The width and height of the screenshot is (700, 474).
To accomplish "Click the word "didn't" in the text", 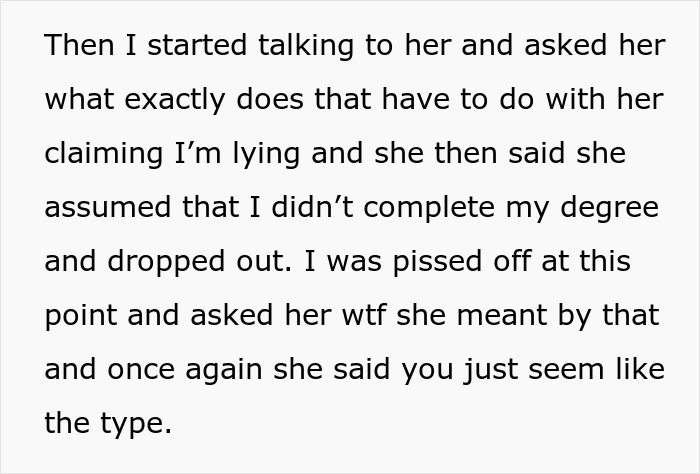I will (x=312, y=207).
